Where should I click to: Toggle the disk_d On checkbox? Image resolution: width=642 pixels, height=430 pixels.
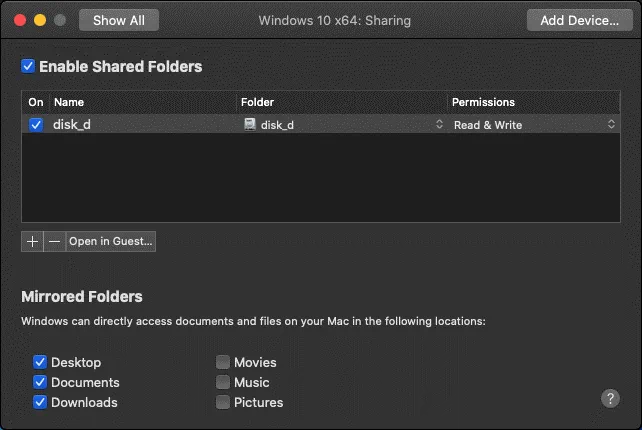36,125
